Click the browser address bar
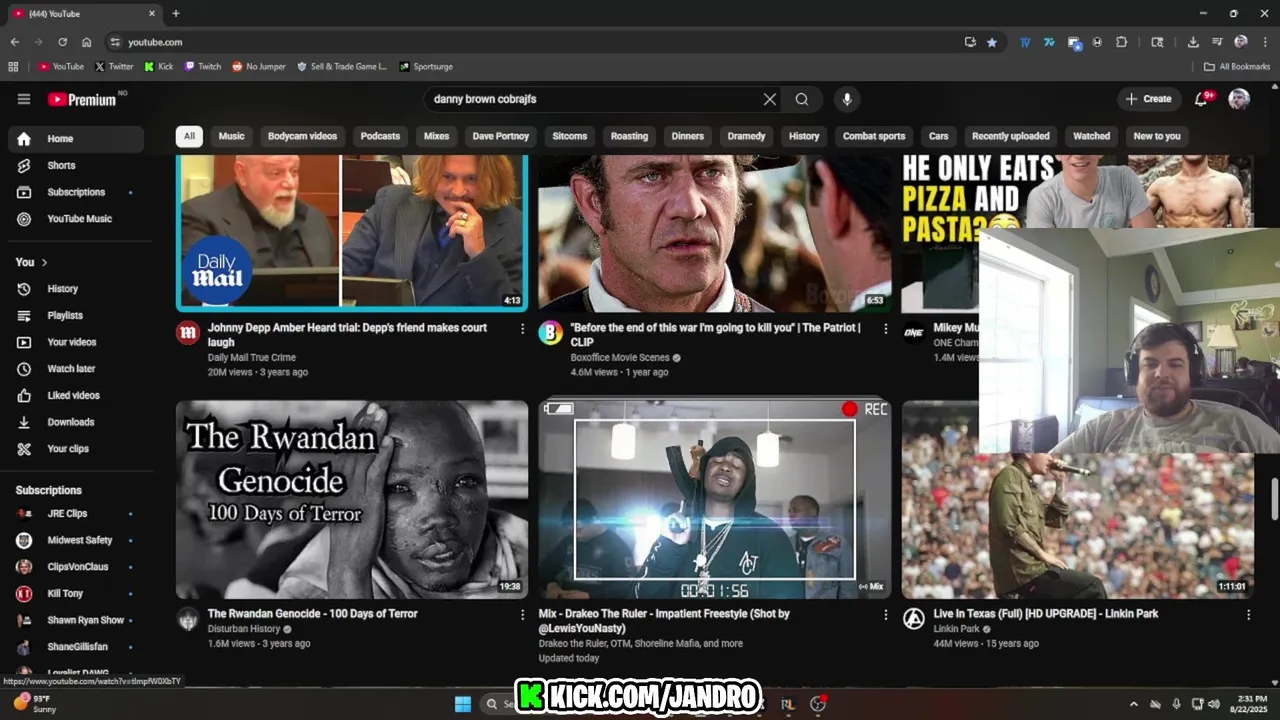Image resolution: width=1280 pixels, height=720 pixels. pyautogui.click(x=540, y=42)
